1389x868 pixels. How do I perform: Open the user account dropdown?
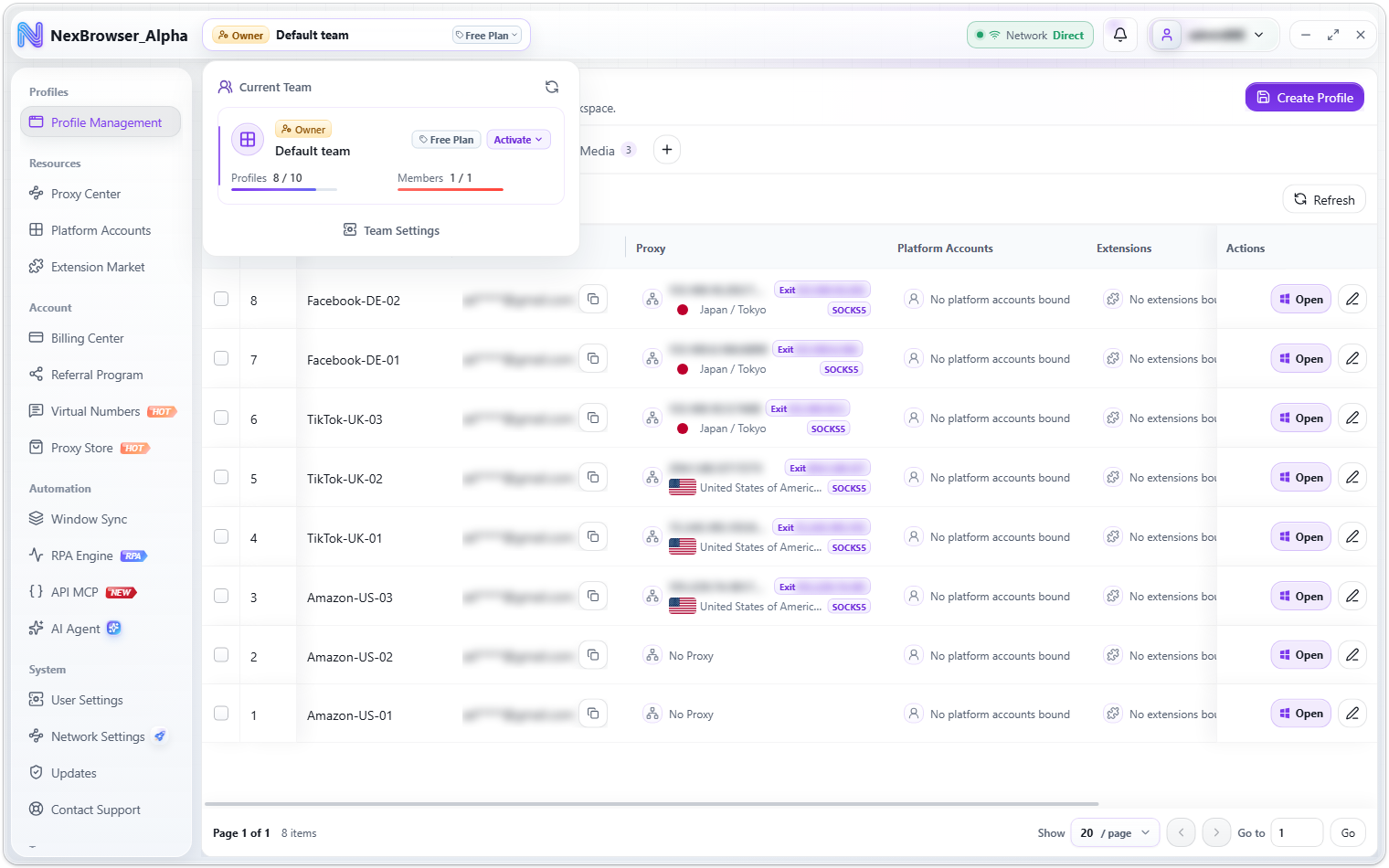(1213, 35)
